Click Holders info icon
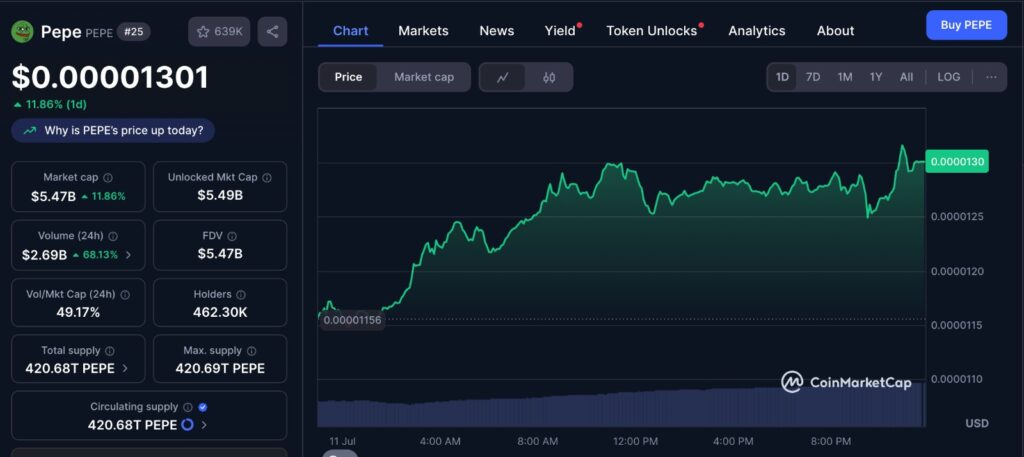The height and width of the screenshot is (457, 1024). pos(241,294)
